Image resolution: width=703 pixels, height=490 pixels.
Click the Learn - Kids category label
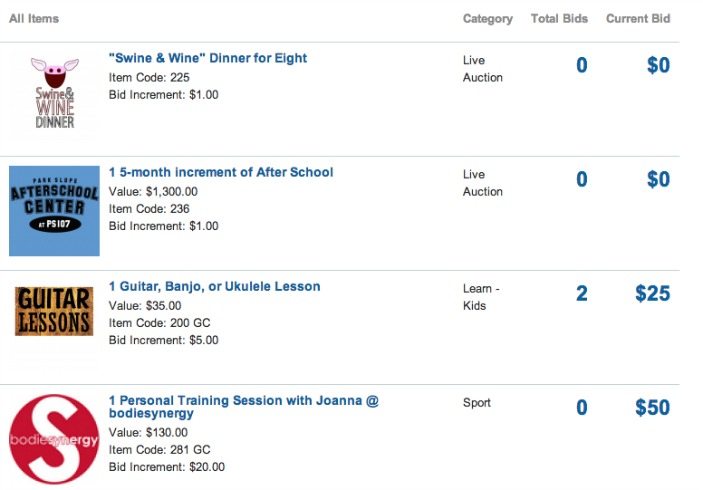[x=481, y=297]
